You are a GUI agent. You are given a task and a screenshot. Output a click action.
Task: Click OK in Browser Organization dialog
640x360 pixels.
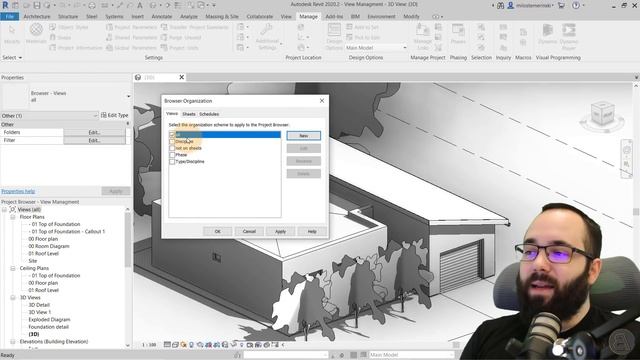[218, 231]
